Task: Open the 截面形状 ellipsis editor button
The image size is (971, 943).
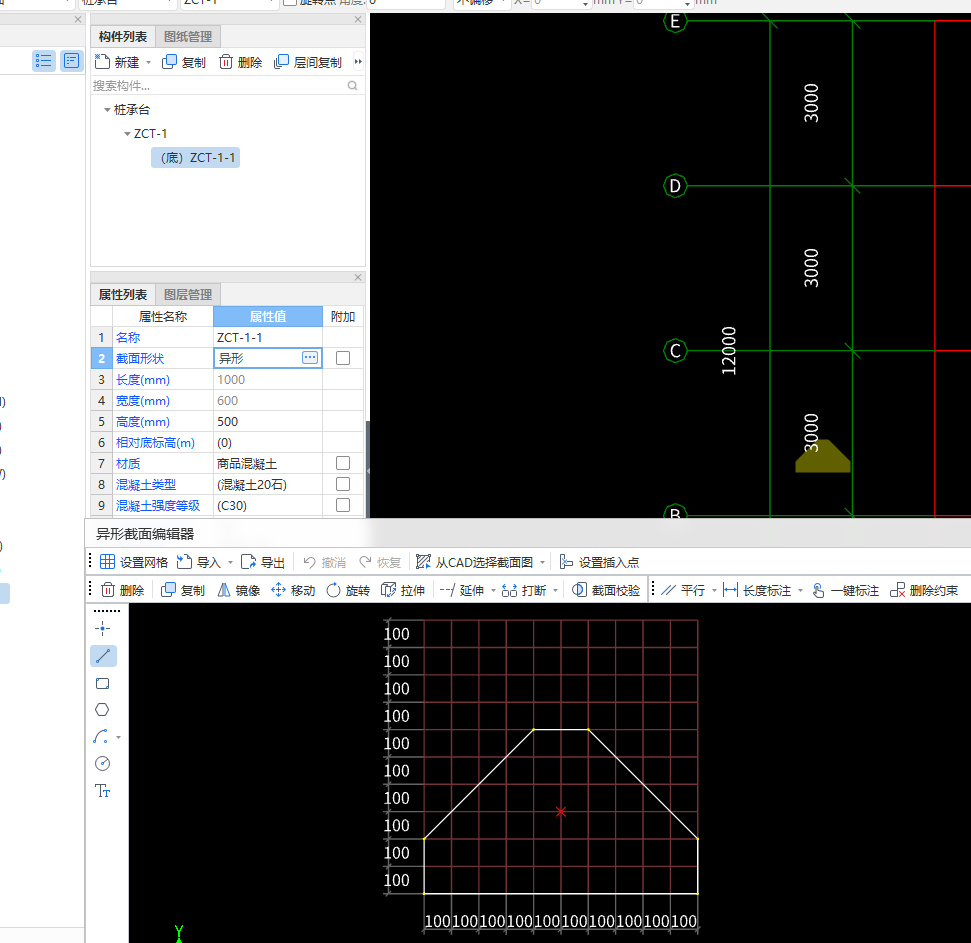Action: 310,358
